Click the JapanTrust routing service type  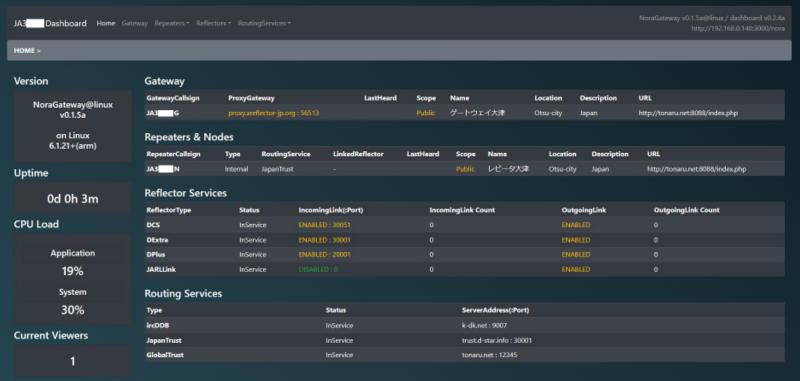coord(164,340)
